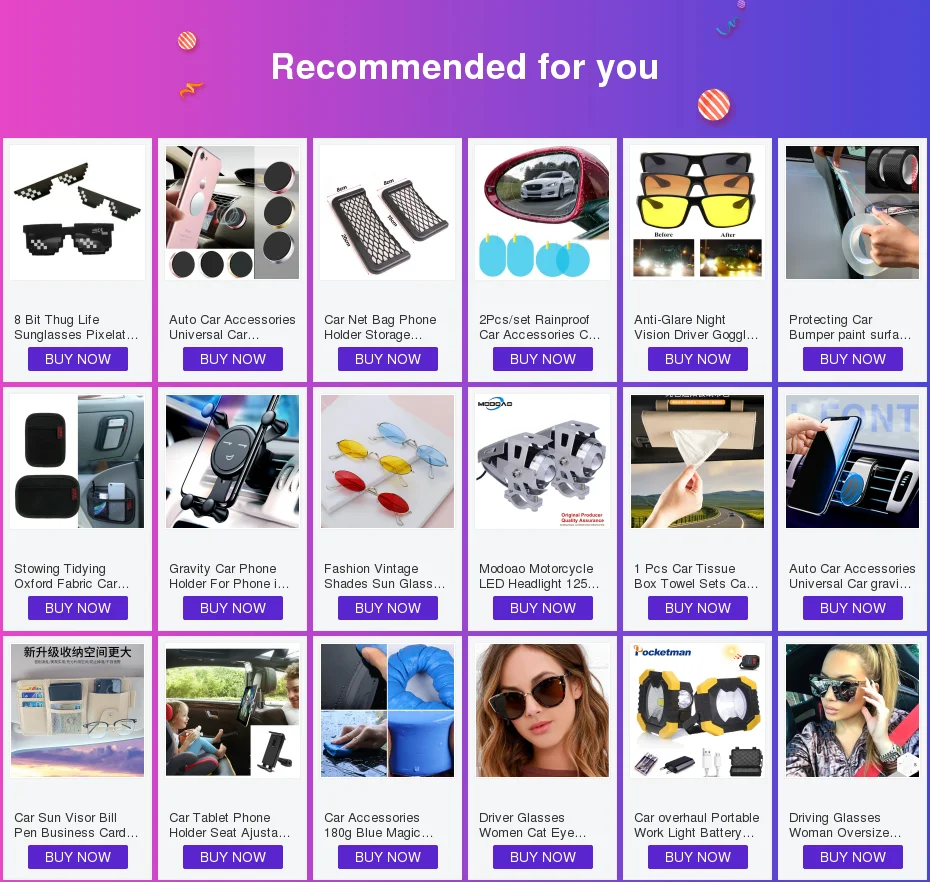View the Pocketman Portable Work Light image
The height and width of the screenshot is (882, 930).
click(x=698, y=711)
